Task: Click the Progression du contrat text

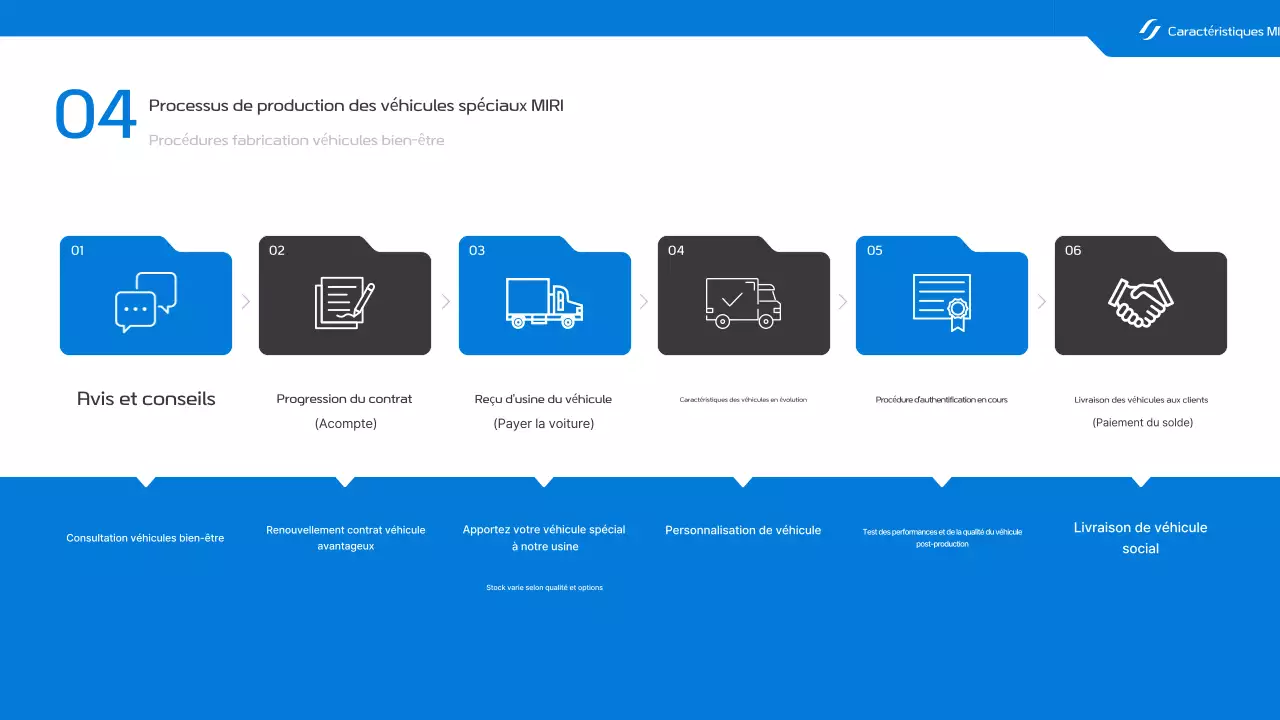Action: point(344,399)
